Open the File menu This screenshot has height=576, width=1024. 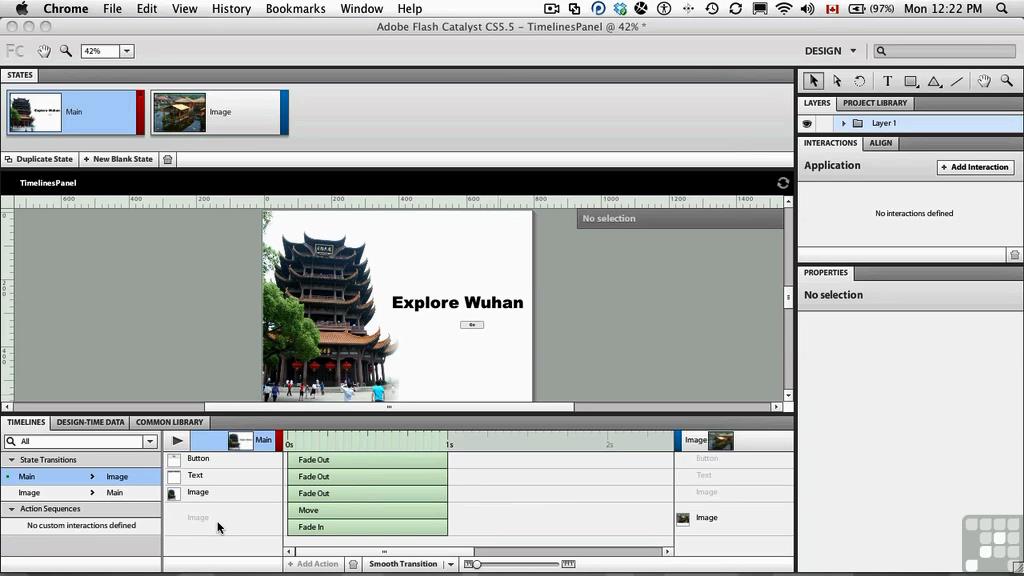coord(112,8)
